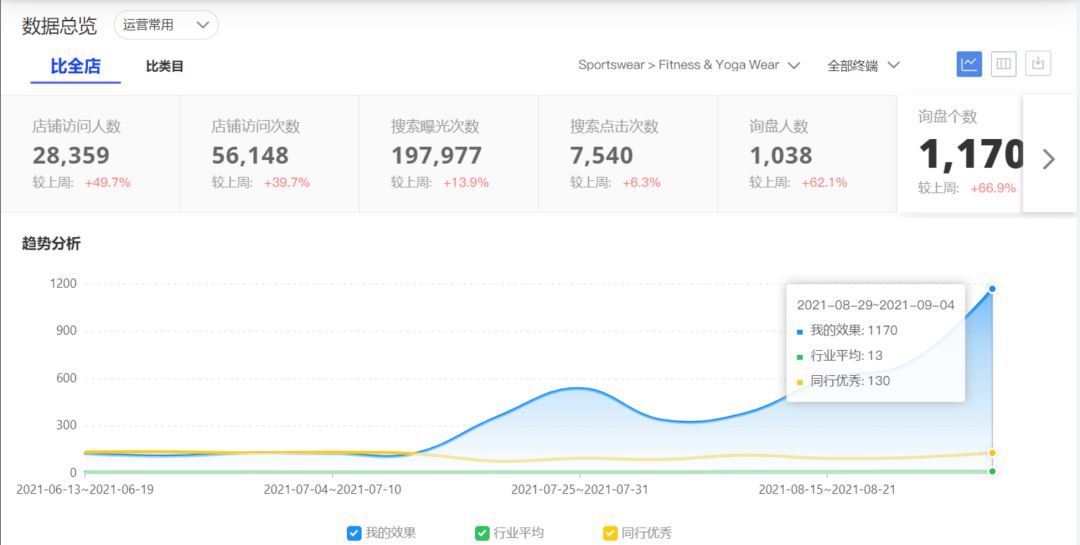The width and height of the screenshot is (1080, 545).
Task: Click y-axis label 600
Action: click(x=65, y=378)
